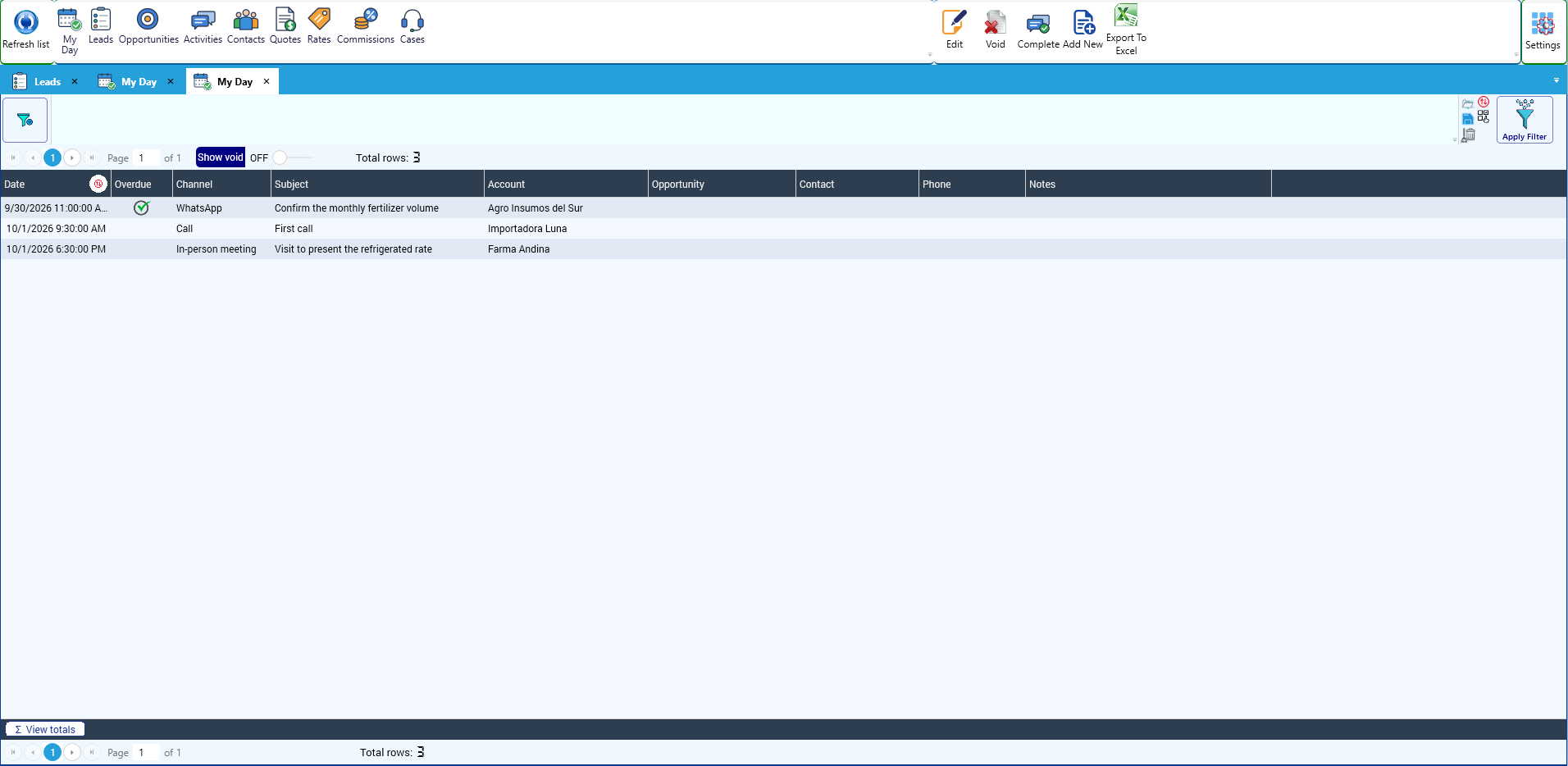Void the selected activity
The image size is (1568, 766).
996,30
